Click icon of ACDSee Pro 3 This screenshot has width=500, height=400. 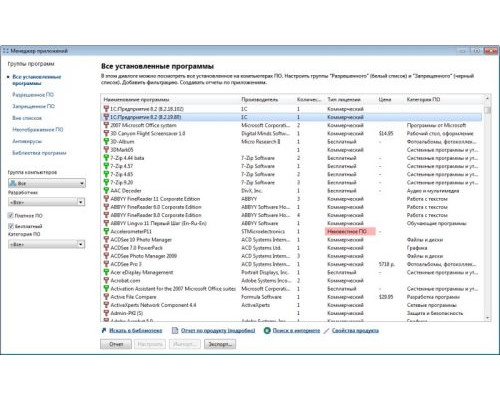pyautogui.click(x=106, y=264)
